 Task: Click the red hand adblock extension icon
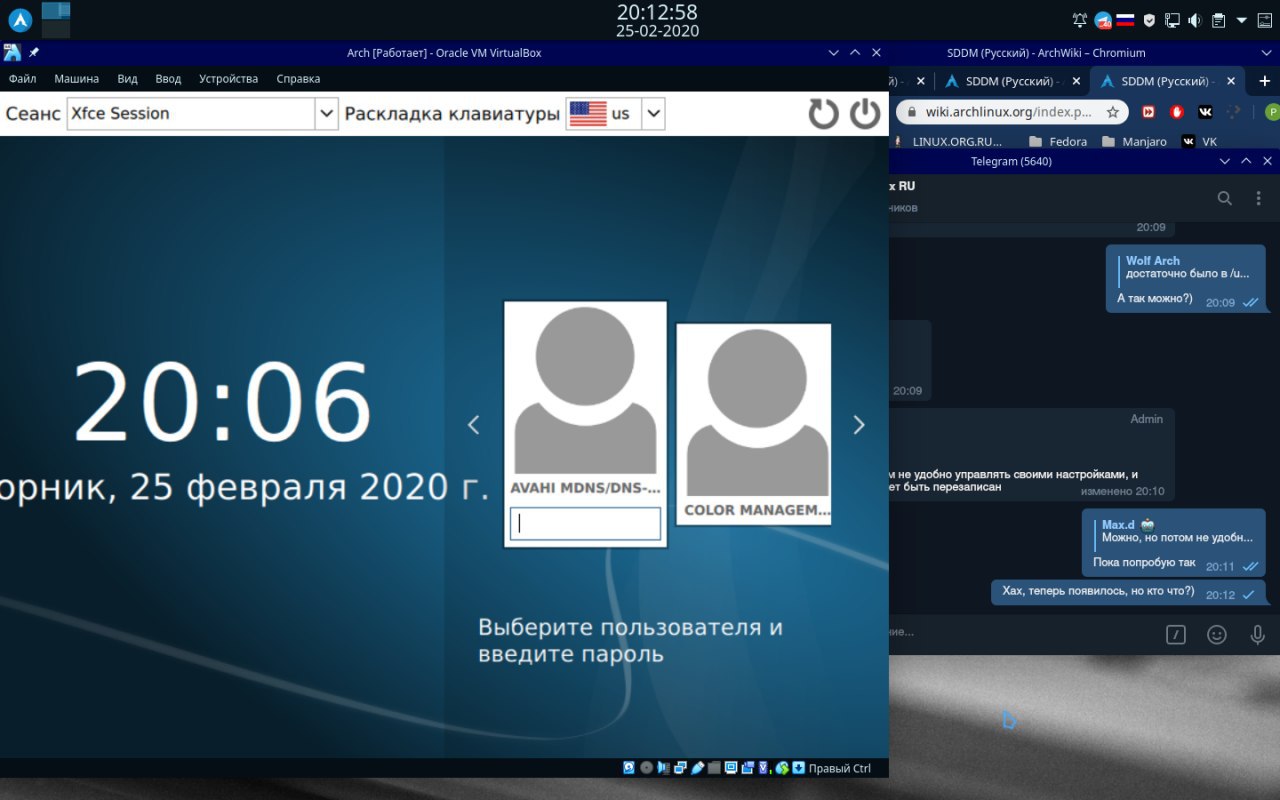[x=1177, y=113]
